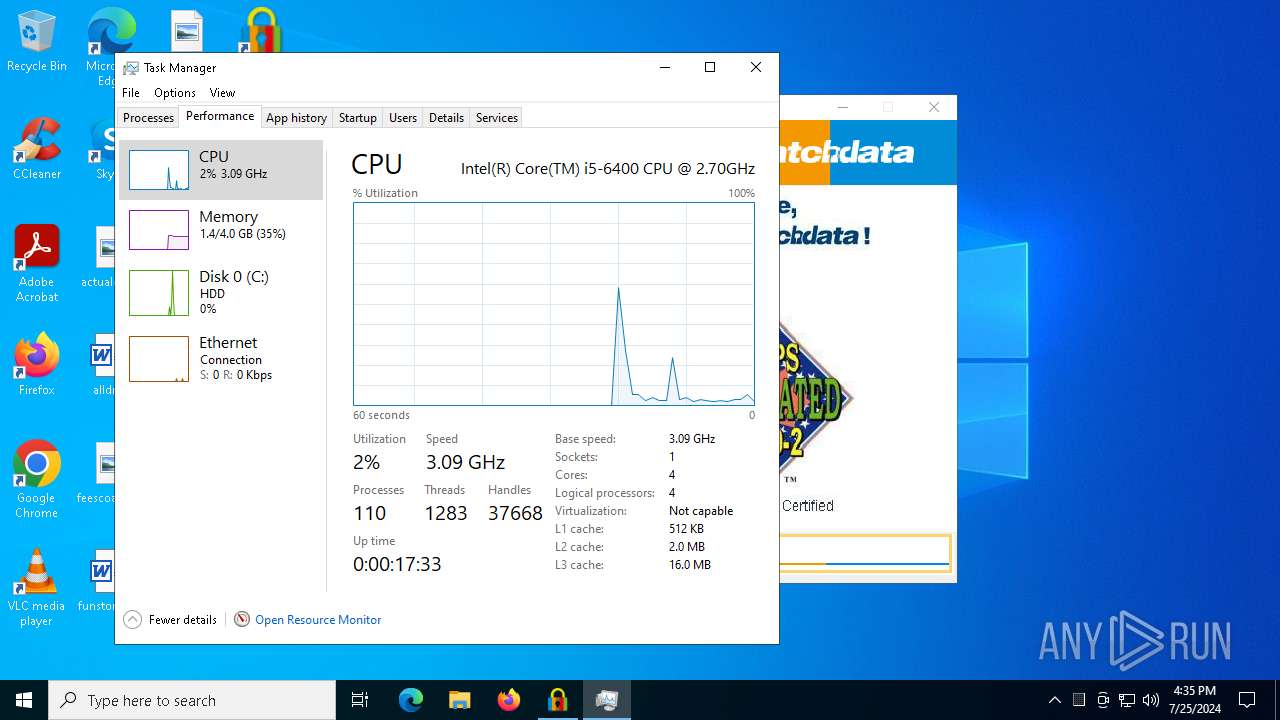Click the Windows Start button
Viewport: 1280px width, 720px height.
(x=24, y=700)
